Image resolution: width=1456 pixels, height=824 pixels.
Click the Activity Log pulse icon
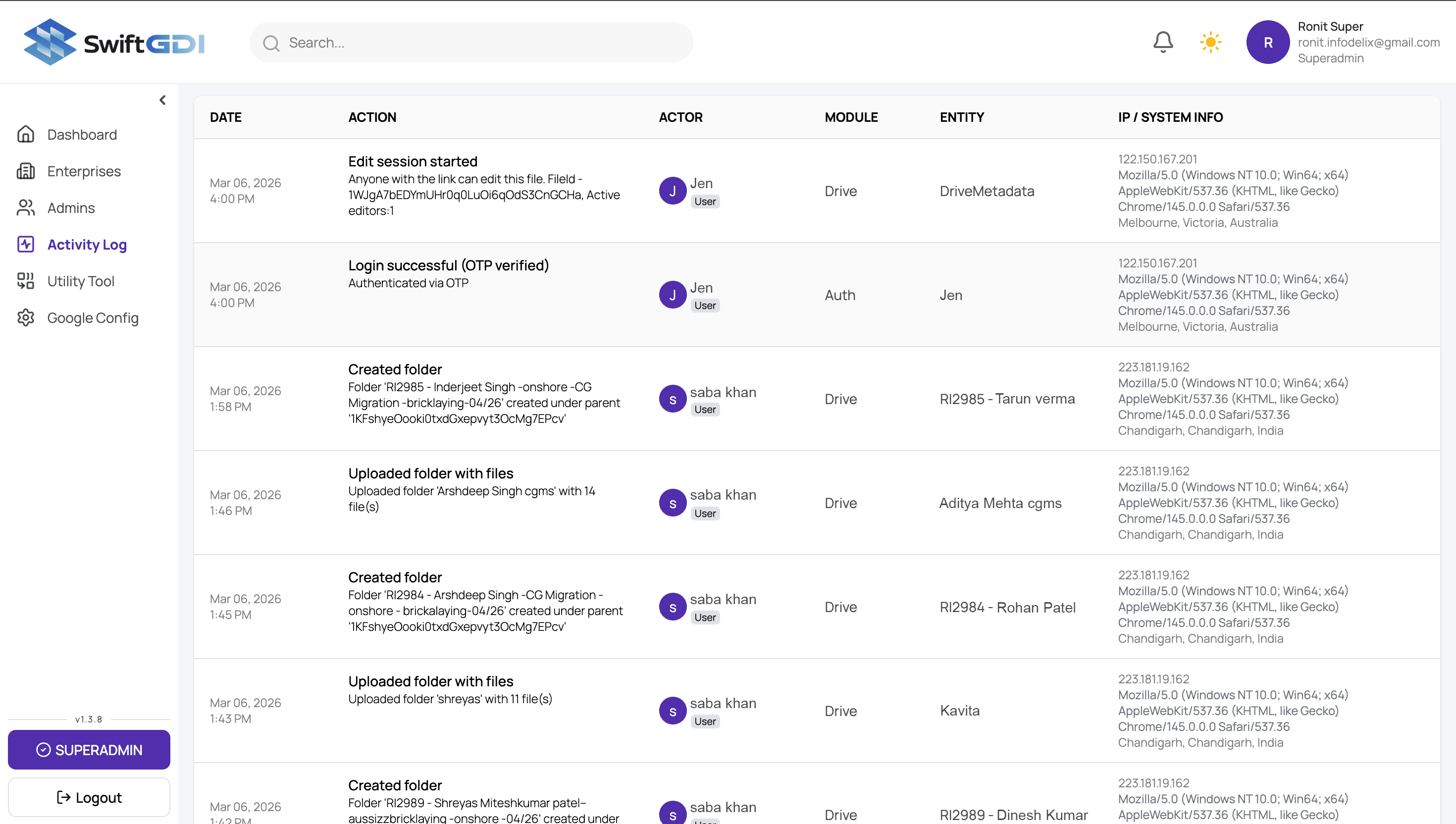click(x=25, y=245)
